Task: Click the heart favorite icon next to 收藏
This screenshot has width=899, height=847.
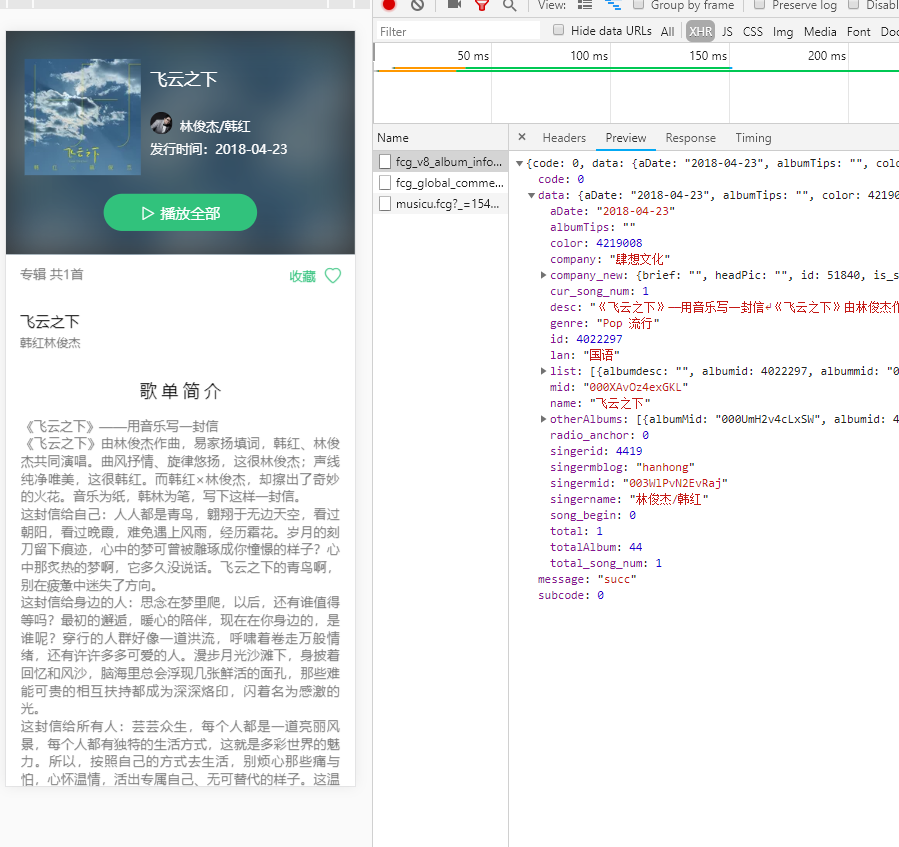Action: click(333, 276)
